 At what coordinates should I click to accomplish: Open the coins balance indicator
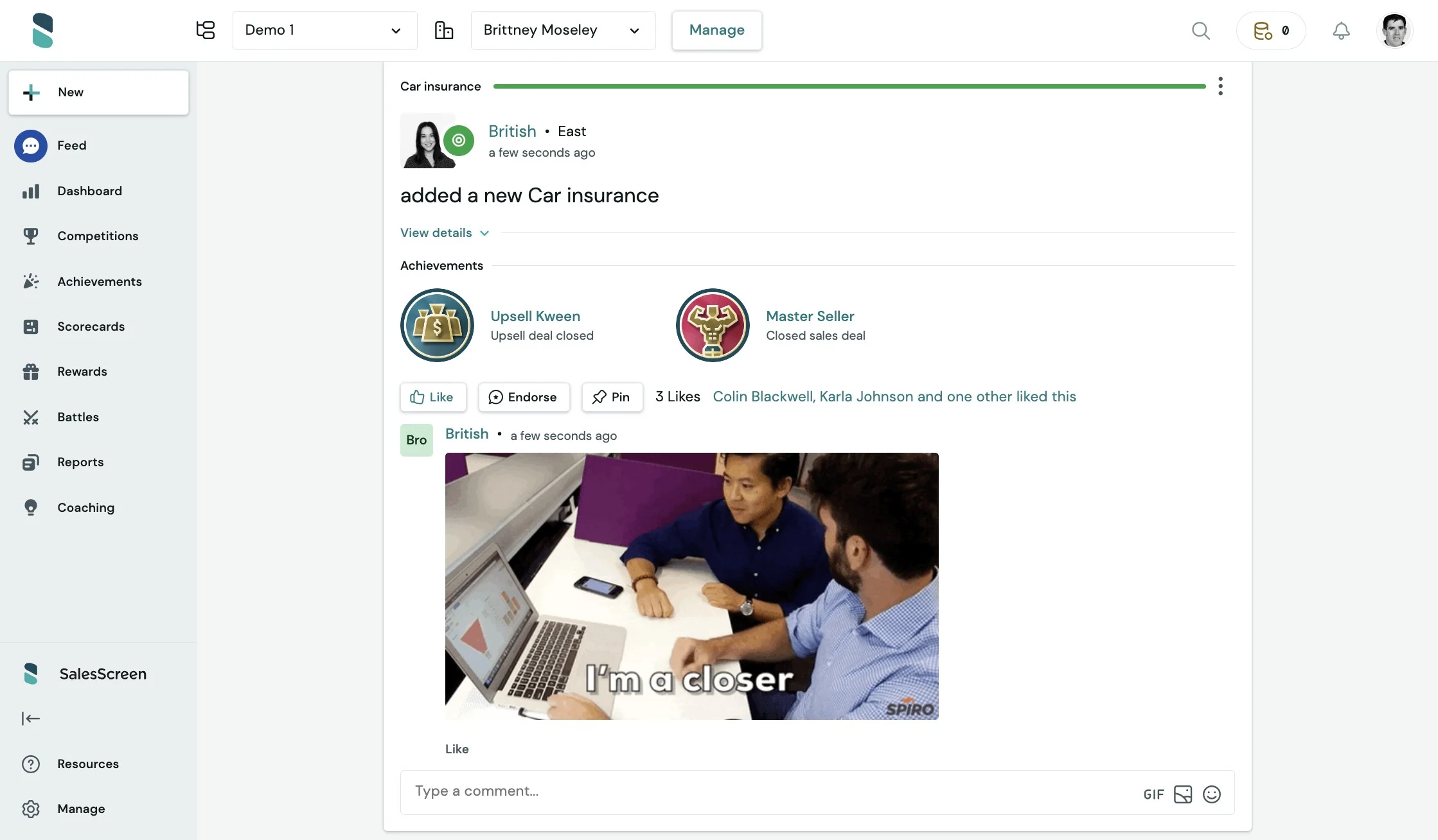coord(1271,30)
